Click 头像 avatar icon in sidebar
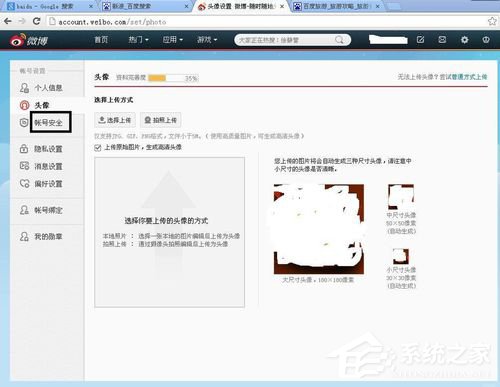Viewport: 500px width, 387px height. coord(24,105)
